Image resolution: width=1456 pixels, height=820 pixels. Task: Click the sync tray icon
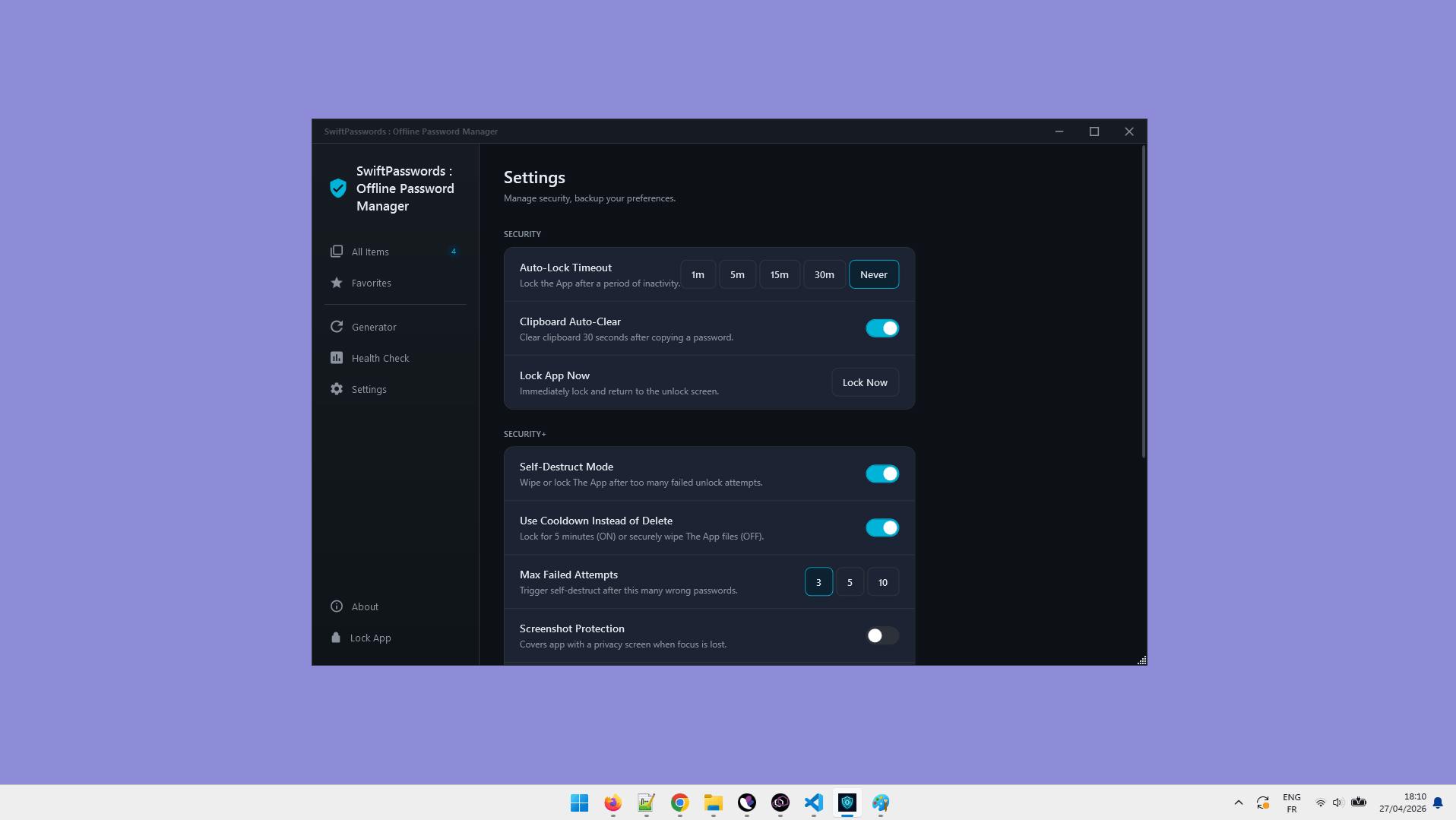[1262, 803]
